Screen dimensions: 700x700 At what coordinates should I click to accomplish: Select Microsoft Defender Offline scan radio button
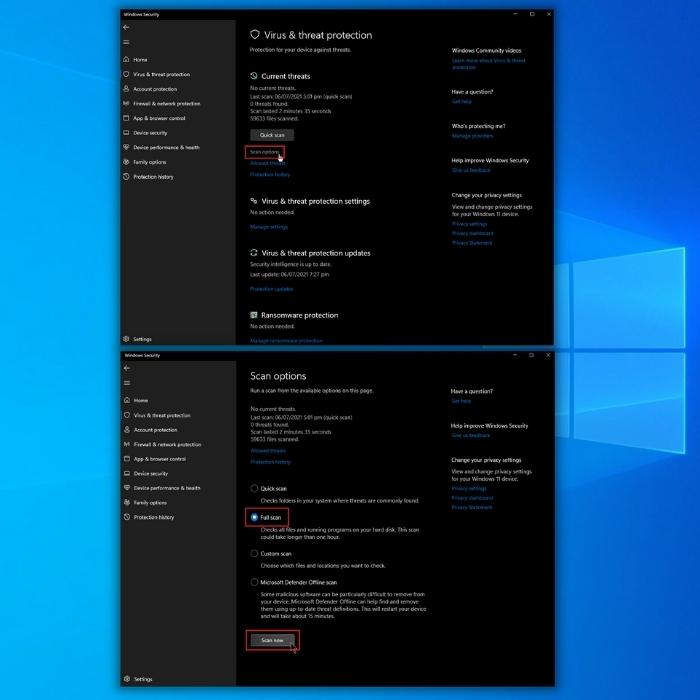click(254, 582)
